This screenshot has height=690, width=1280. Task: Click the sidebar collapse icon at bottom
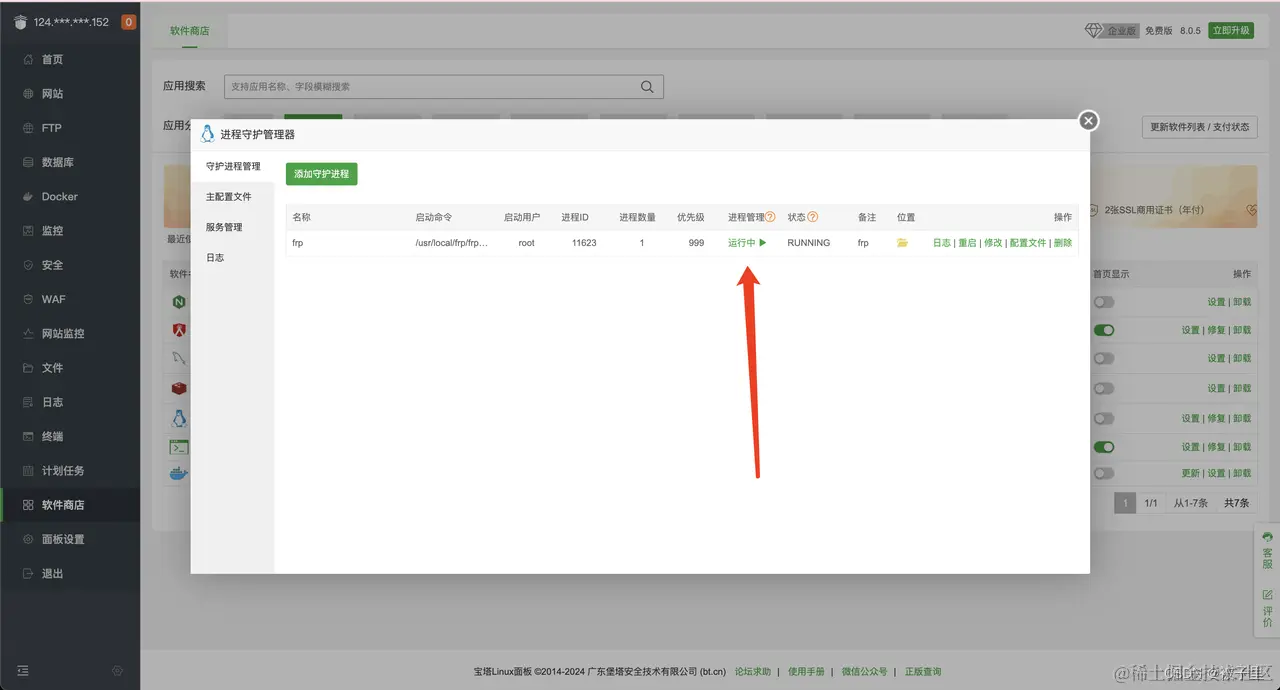pos(23,670)
